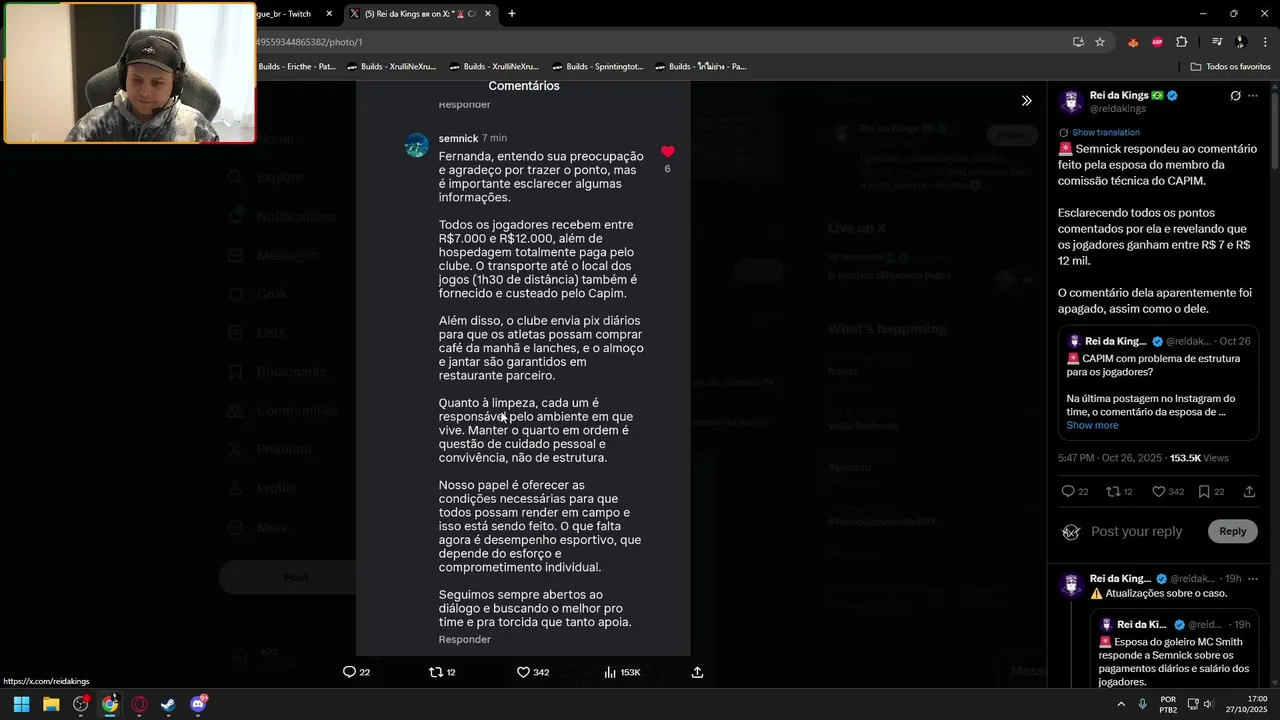Screen dimensions: 1280x720
Task: Click the 5:47 PM · Oct 26, 2025 timestamp
Action: point(1110,458)
